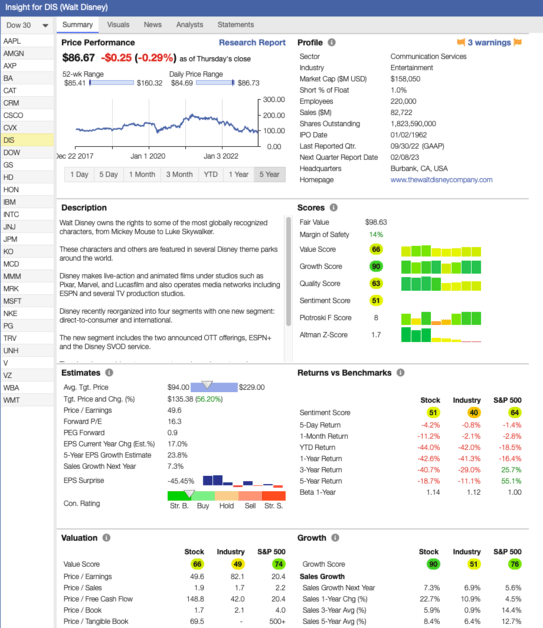The image size is (543, 628).
Task: Click the Avg. Tgt. Price range slider
Action: click(214, 387)
